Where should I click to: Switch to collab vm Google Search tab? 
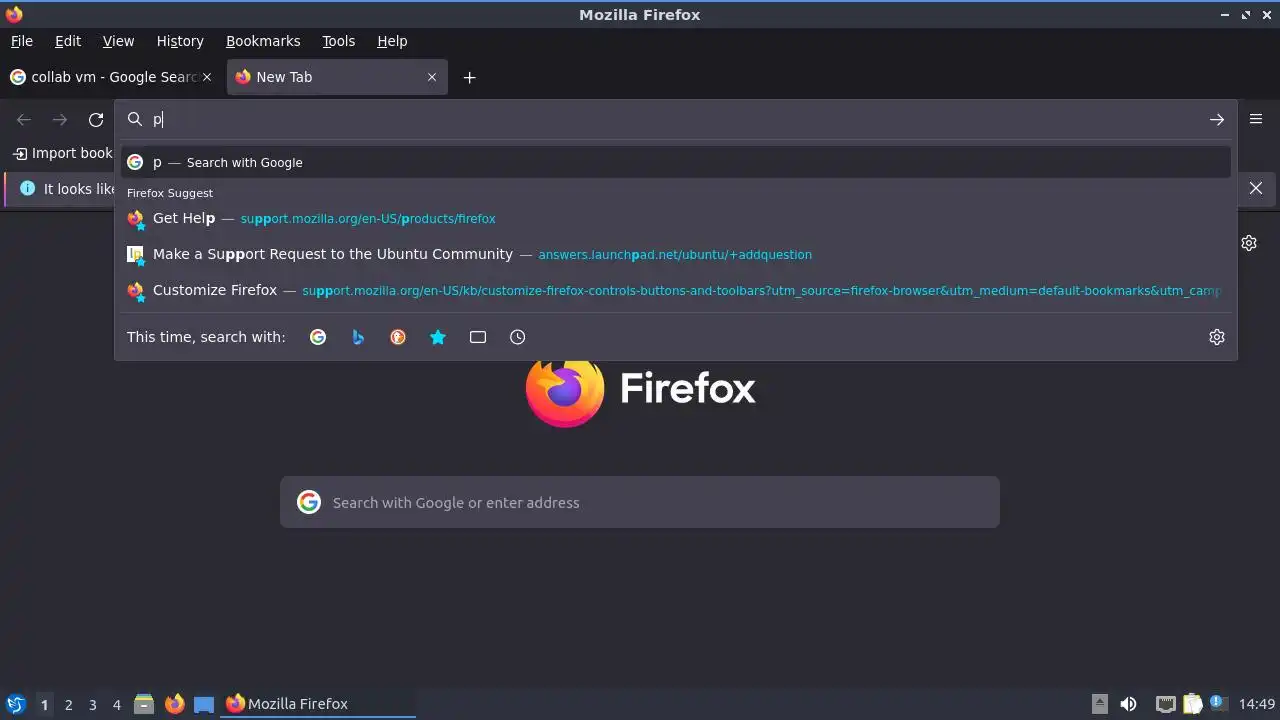pos(112,77)
